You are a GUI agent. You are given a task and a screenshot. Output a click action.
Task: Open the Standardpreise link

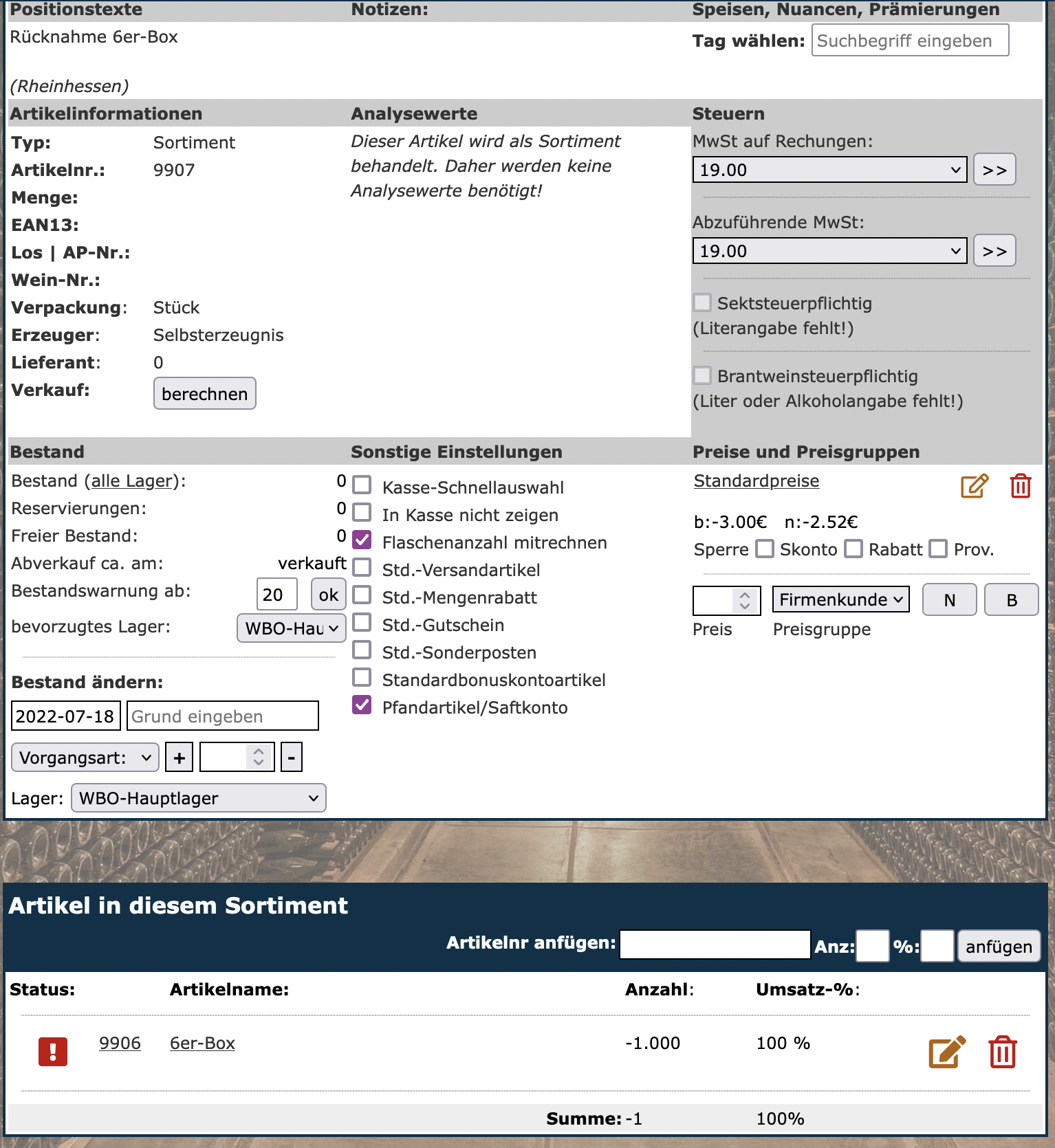pyautogui.click(x=756, y=481)
